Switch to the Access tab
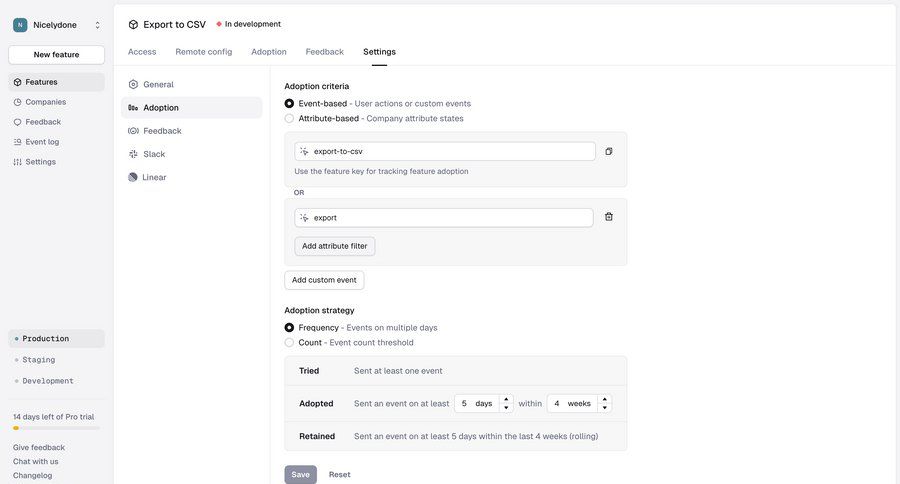Screen dimensions: 900x484 (142, 52)
